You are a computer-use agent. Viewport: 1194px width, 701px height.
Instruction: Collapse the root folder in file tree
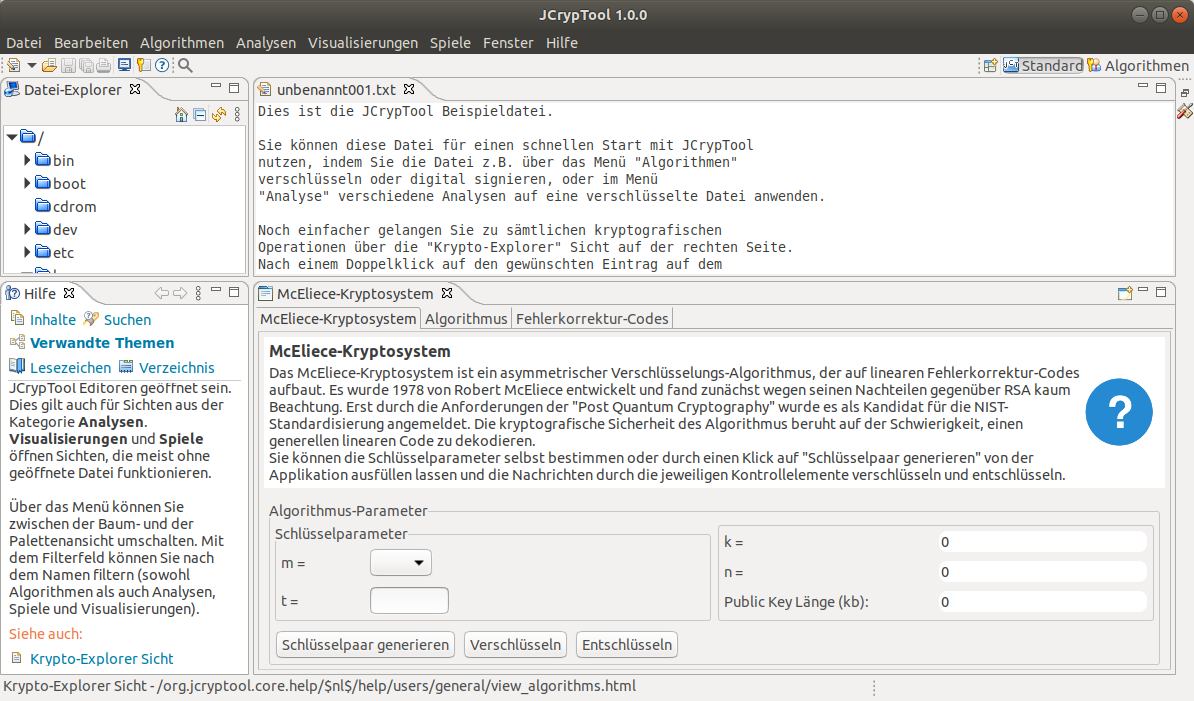point(11,137)
